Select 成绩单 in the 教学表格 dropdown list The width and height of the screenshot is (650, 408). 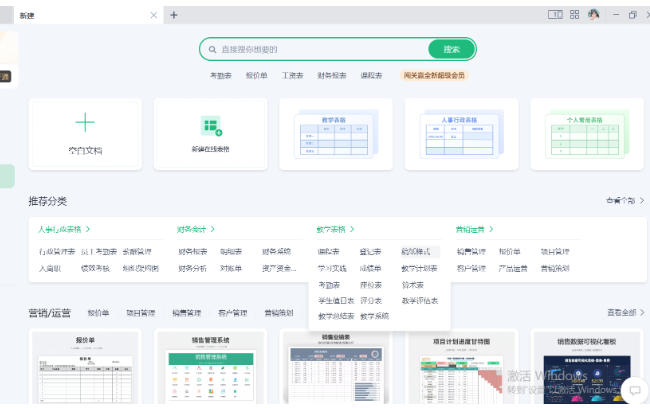coord(370,269)
